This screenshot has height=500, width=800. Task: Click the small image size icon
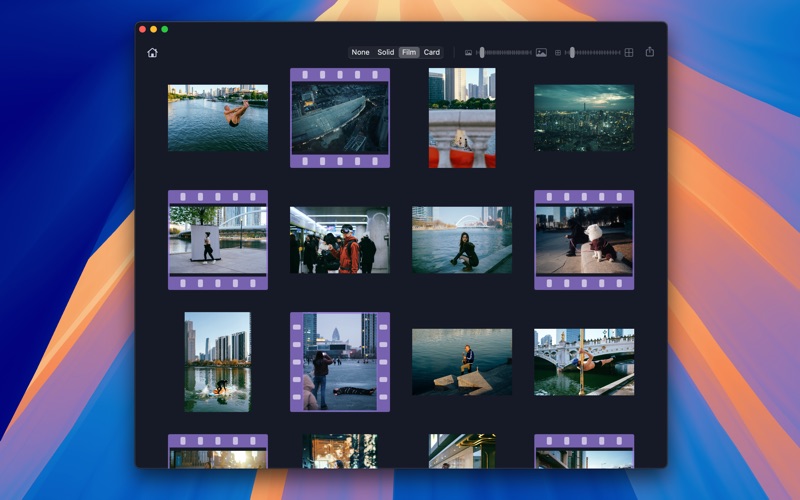click(468, 53)
